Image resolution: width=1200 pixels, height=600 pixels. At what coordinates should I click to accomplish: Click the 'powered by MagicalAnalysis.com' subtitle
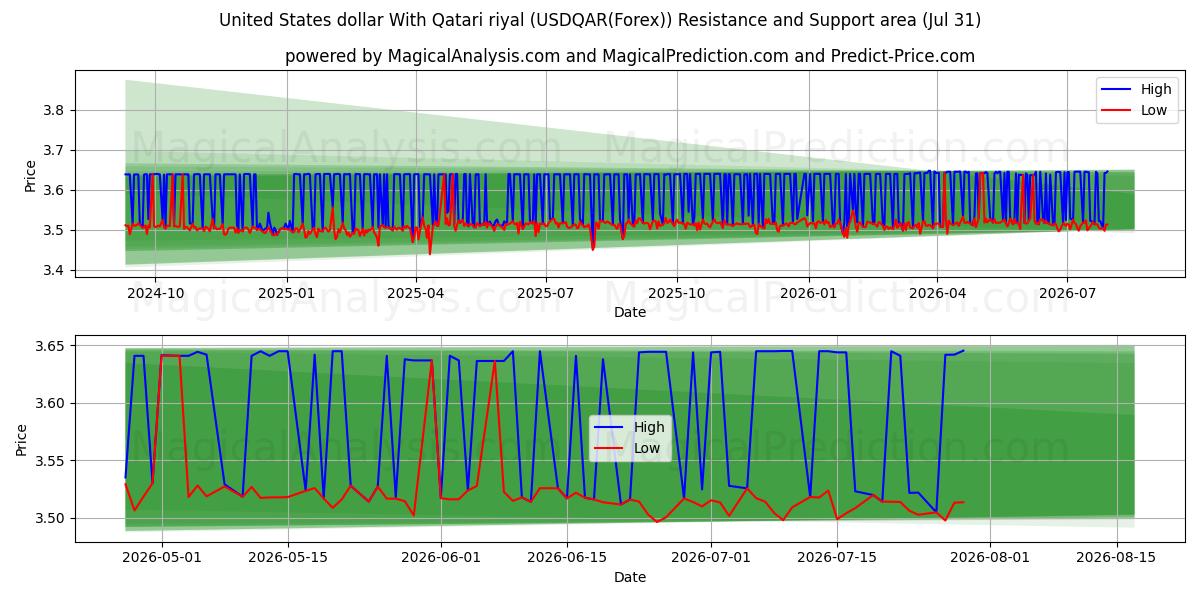[x=630, y=56]
